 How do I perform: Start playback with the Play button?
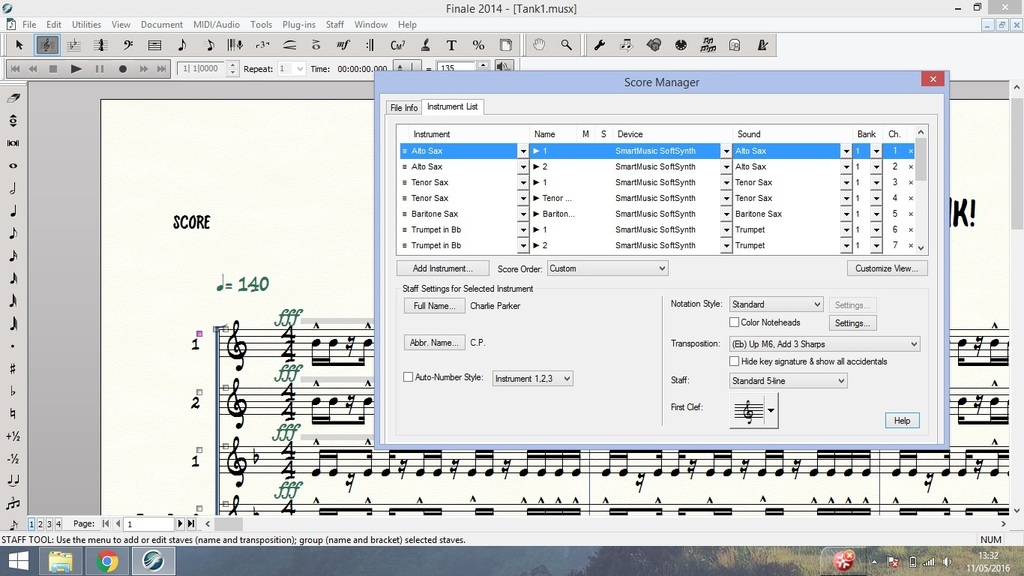click(x=76, y=69)
